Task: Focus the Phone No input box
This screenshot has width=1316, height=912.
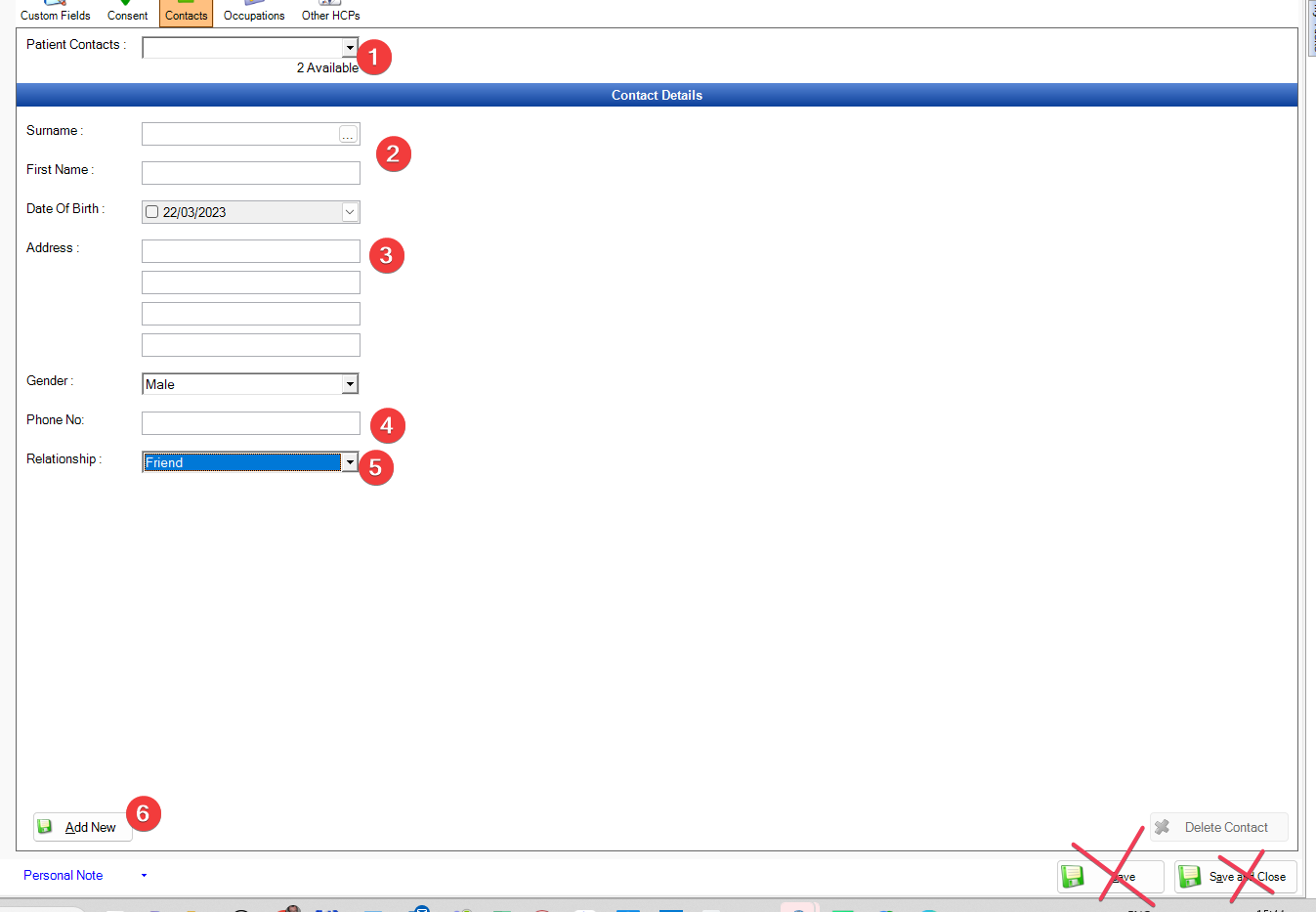Action: click(x=250, y=423)
